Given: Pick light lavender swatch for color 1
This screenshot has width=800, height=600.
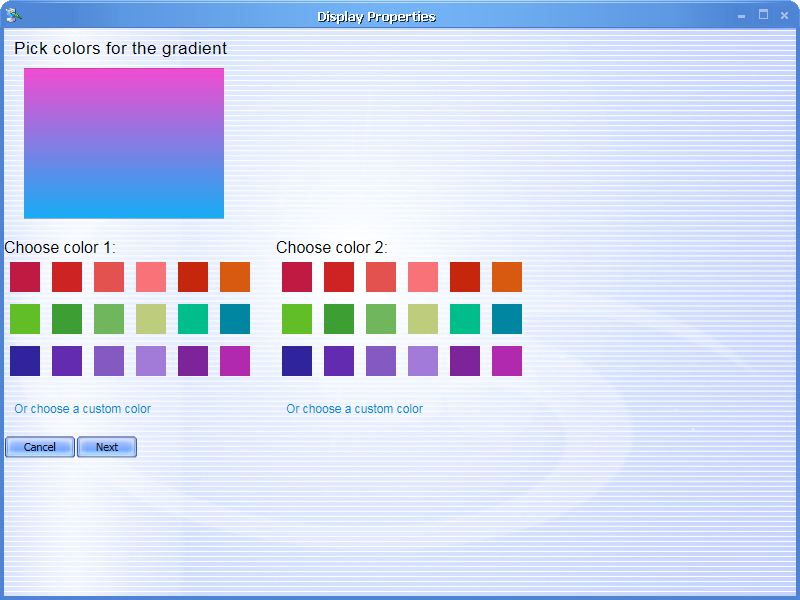Looking at the screenshot, I should click(x=151, y=361).
